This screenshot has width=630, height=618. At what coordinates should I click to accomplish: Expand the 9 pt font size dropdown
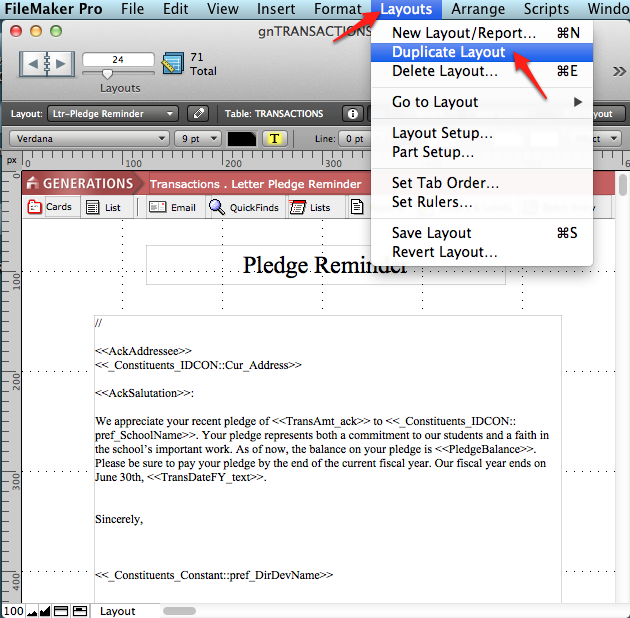[197, 139]
